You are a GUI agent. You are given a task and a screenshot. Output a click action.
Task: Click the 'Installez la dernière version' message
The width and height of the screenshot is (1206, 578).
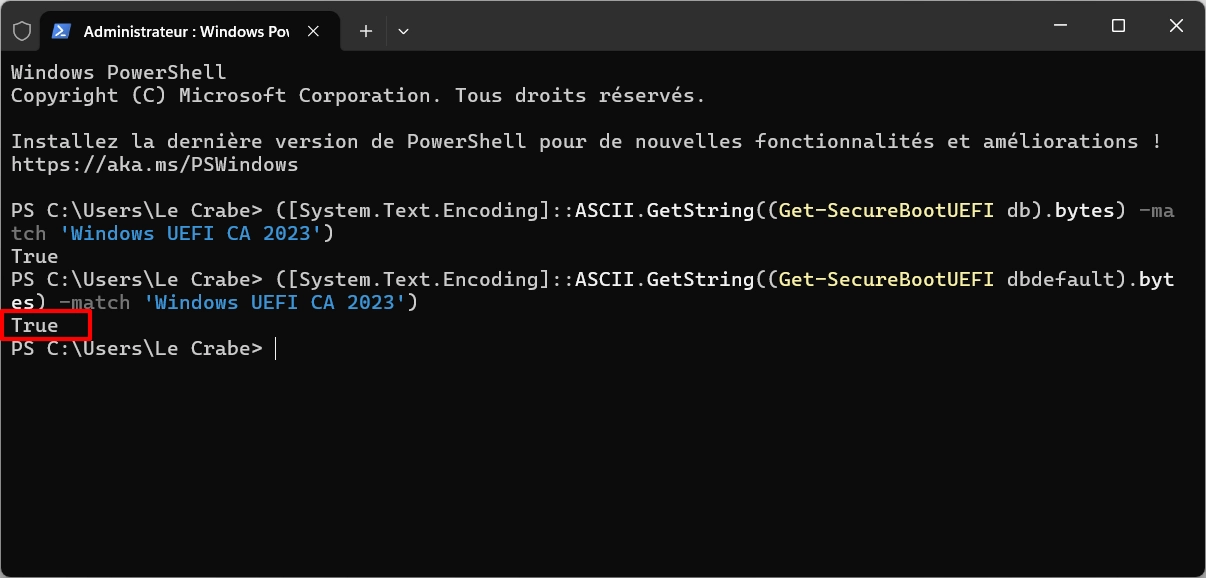[585, 142]
